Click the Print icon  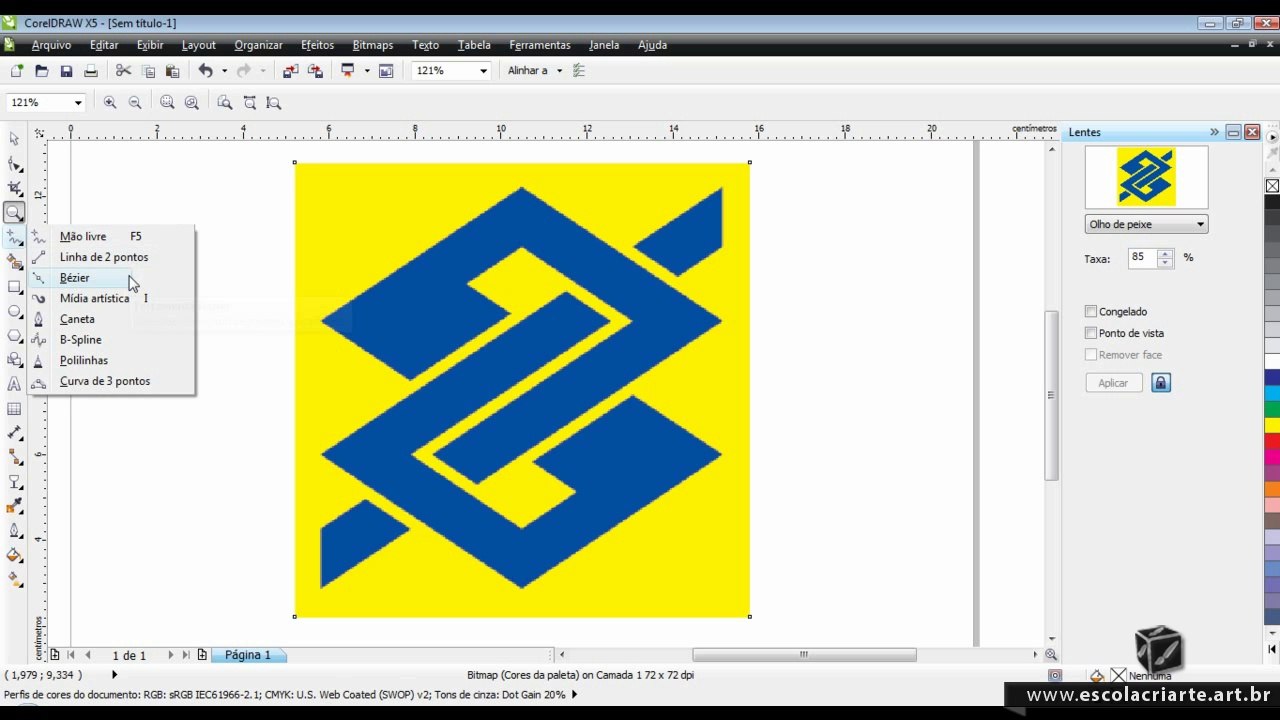pyautogui.click(x=91, y=71)
